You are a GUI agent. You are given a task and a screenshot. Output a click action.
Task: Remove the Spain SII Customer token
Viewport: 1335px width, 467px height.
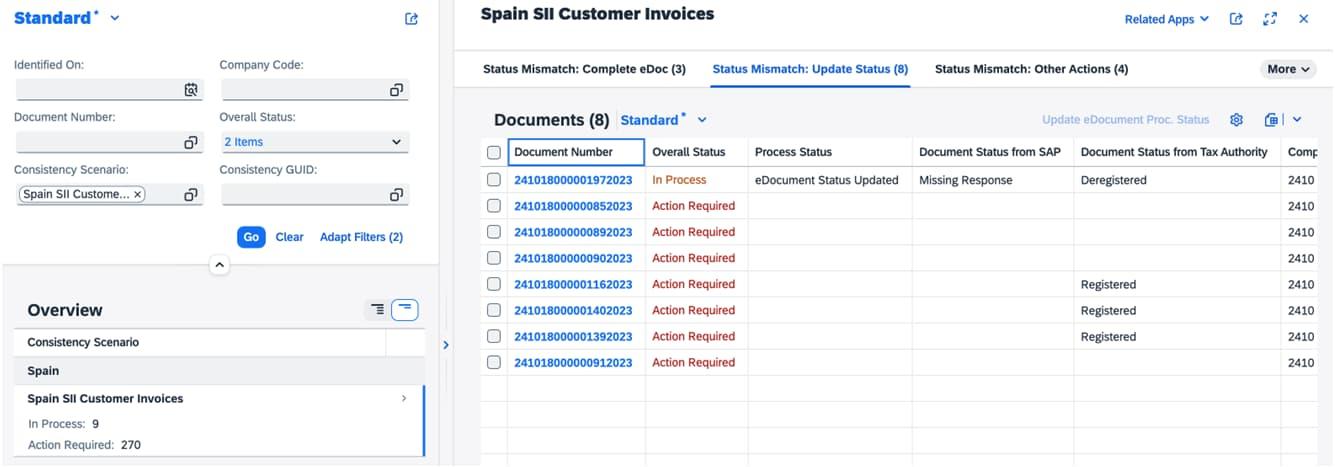[138, 194]
